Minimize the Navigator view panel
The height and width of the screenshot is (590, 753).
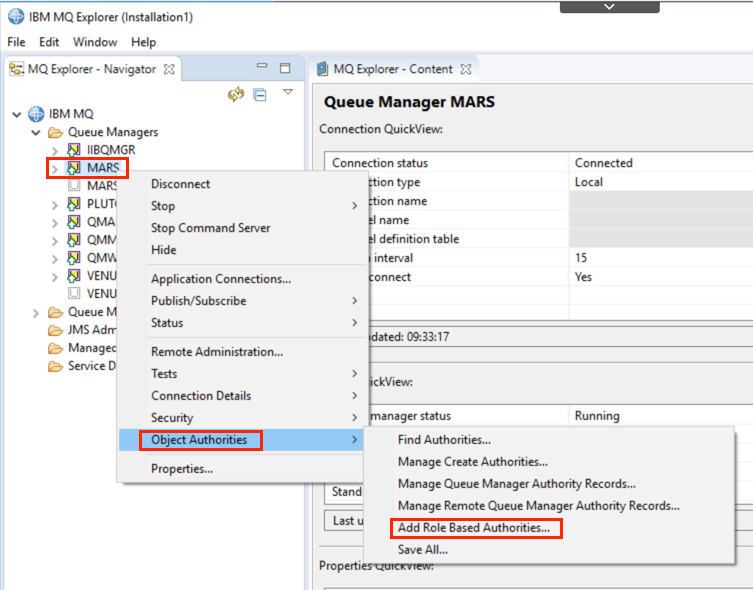(262, 66)
